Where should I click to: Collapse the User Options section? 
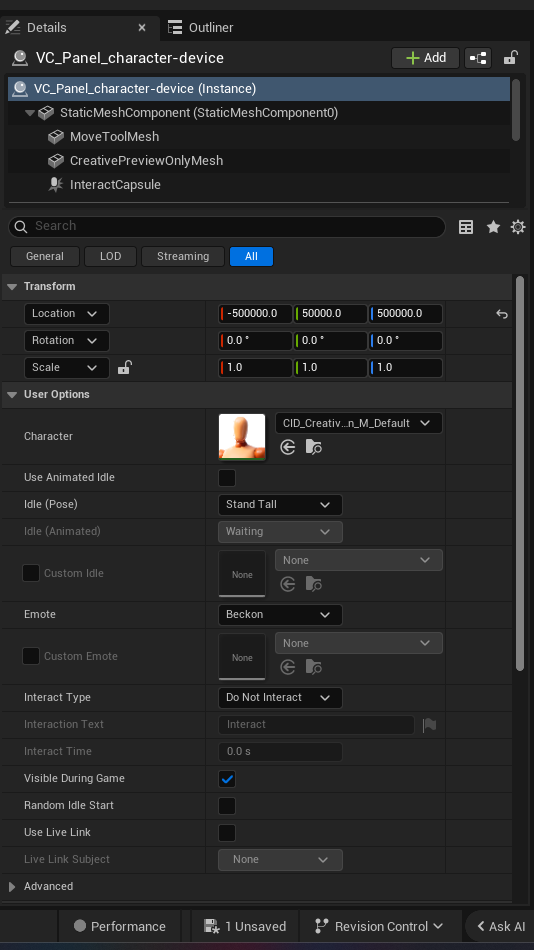[x=12, y=395]
